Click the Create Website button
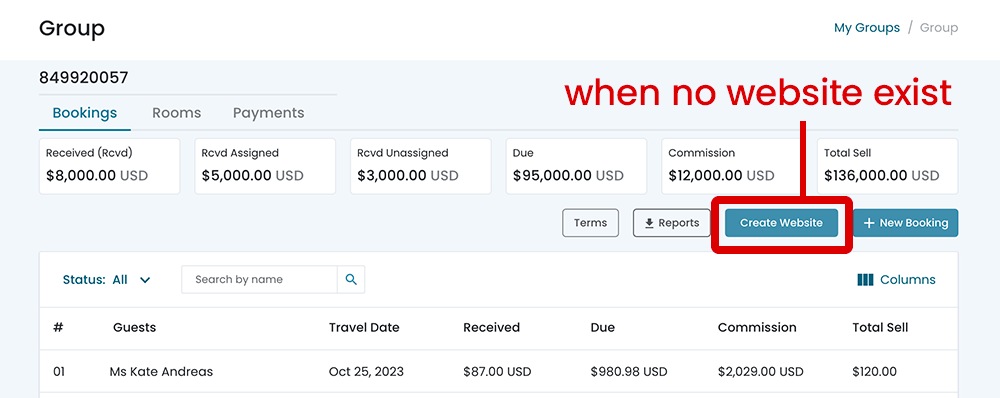Screen dimensions: 1000x398 (781, 223)
